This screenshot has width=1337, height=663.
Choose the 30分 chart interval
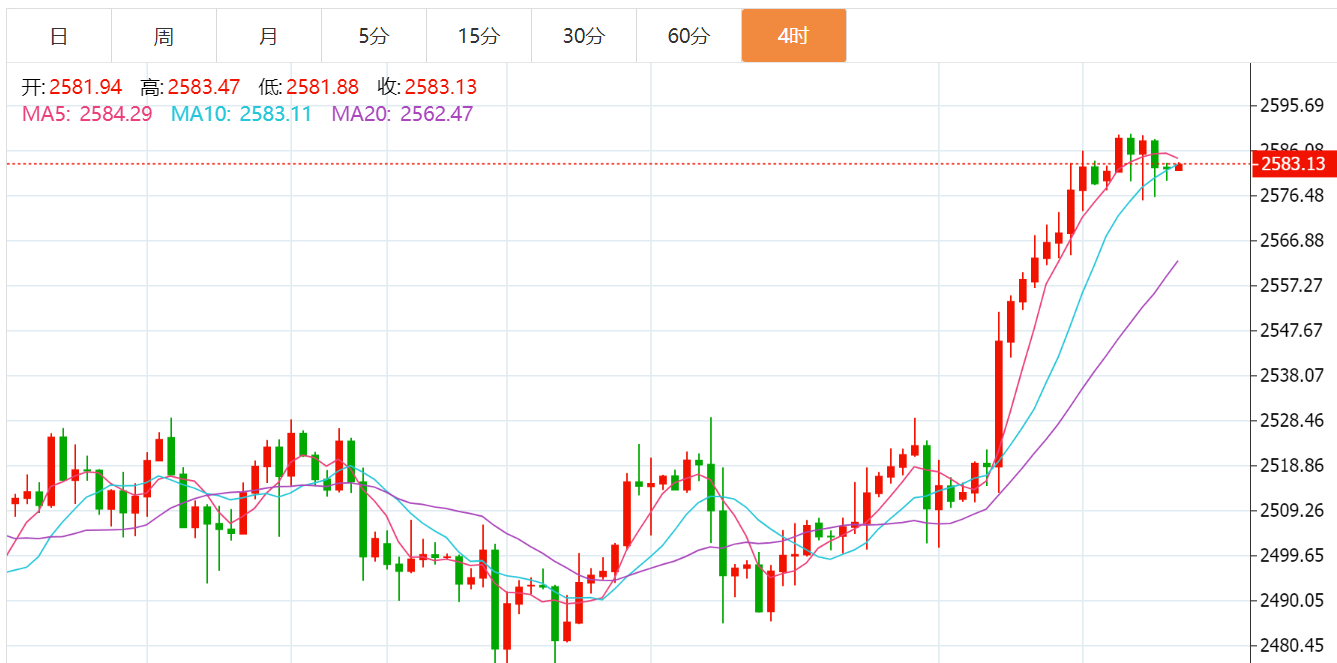pyautogui.click(x=583, y=37)
